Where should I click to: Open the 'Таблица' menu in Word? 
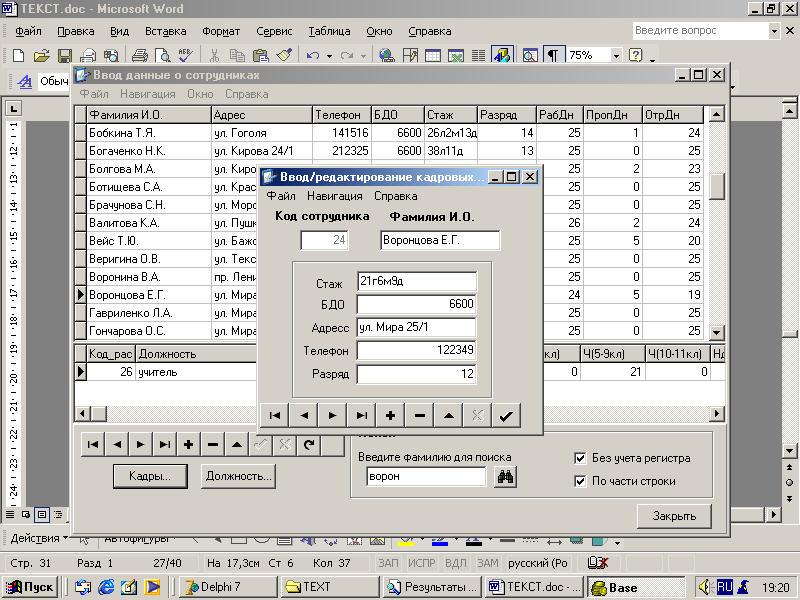point(329,31)
